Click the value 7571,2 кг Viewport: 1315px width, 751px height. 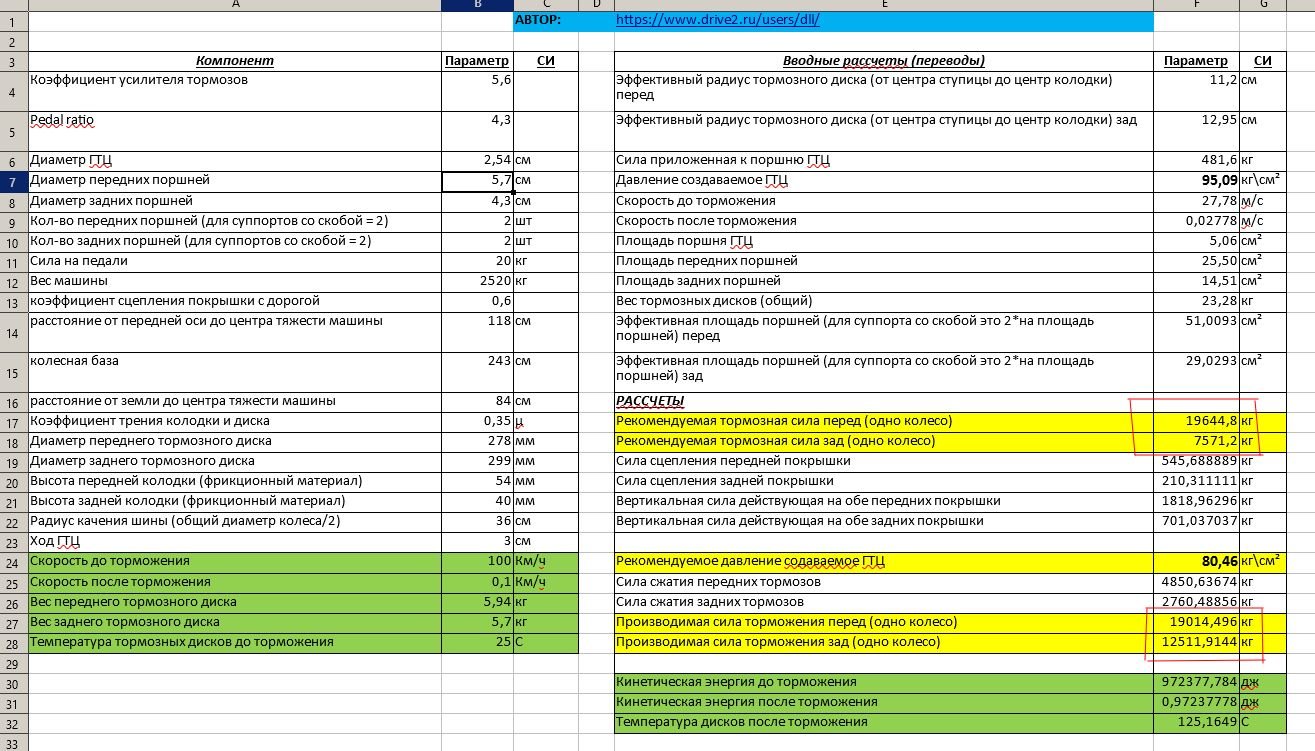1196,441
